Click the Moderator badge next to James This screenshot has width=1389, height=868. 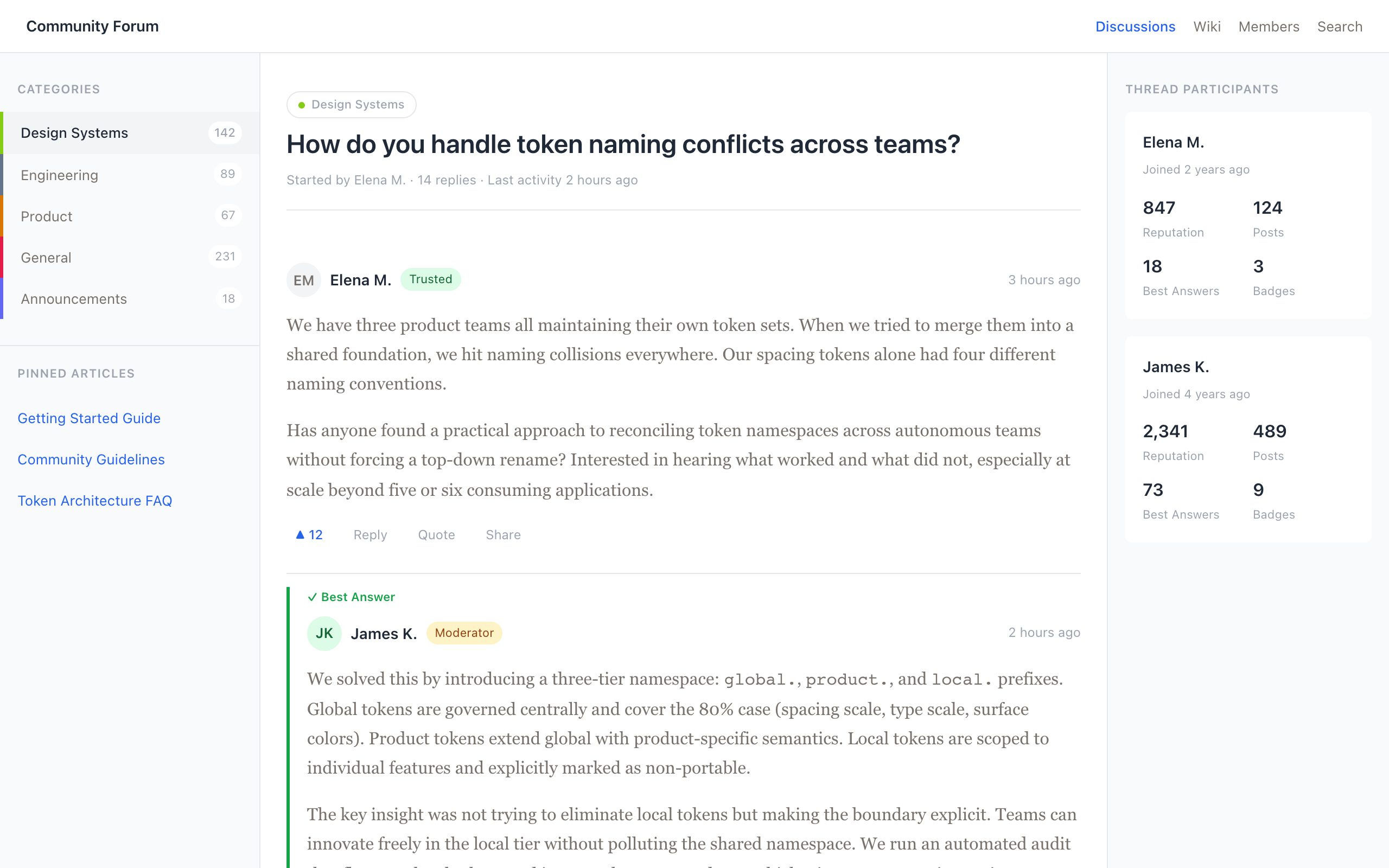[464, 633]
